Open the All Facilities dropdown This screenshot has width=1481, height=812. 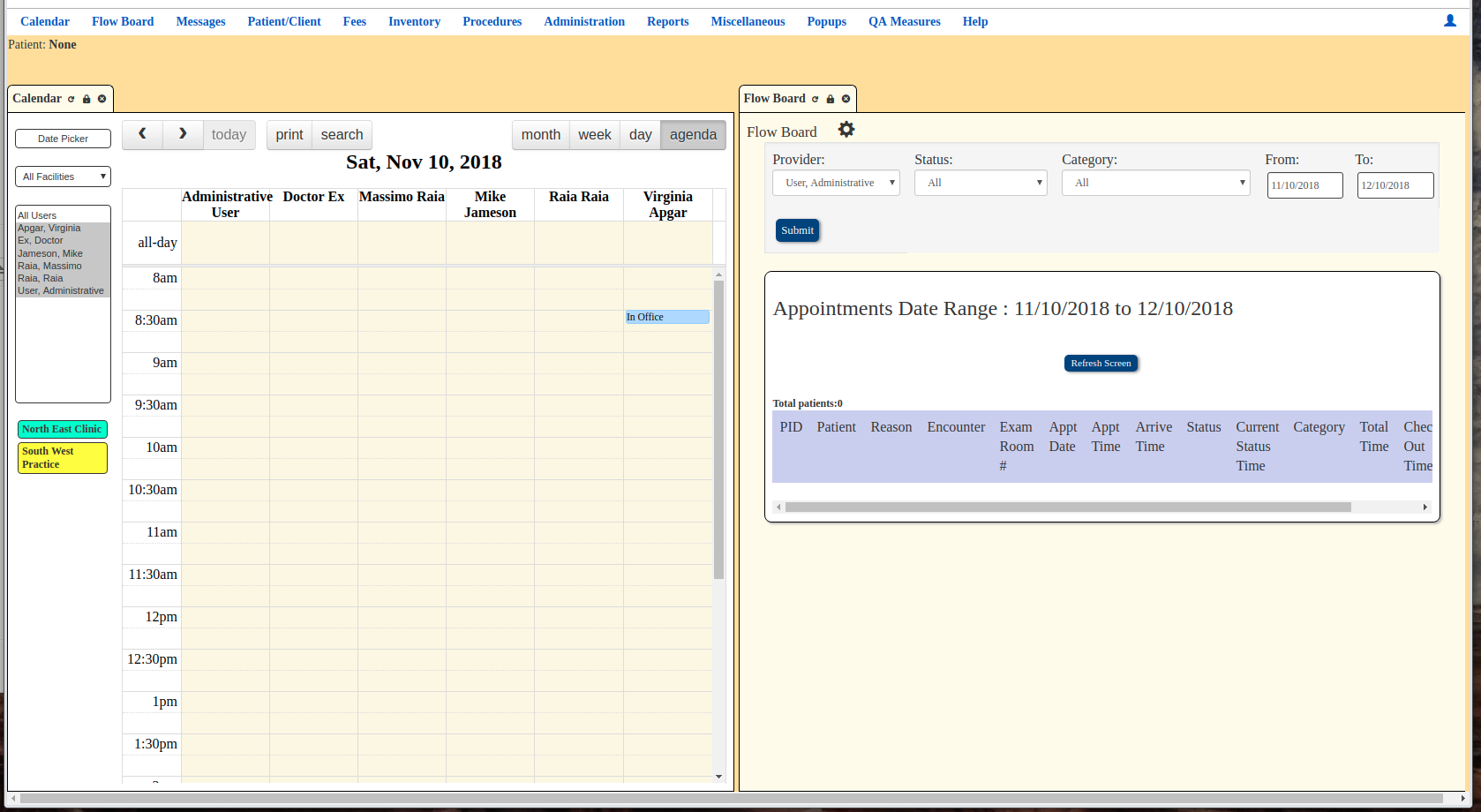(63, 177)
